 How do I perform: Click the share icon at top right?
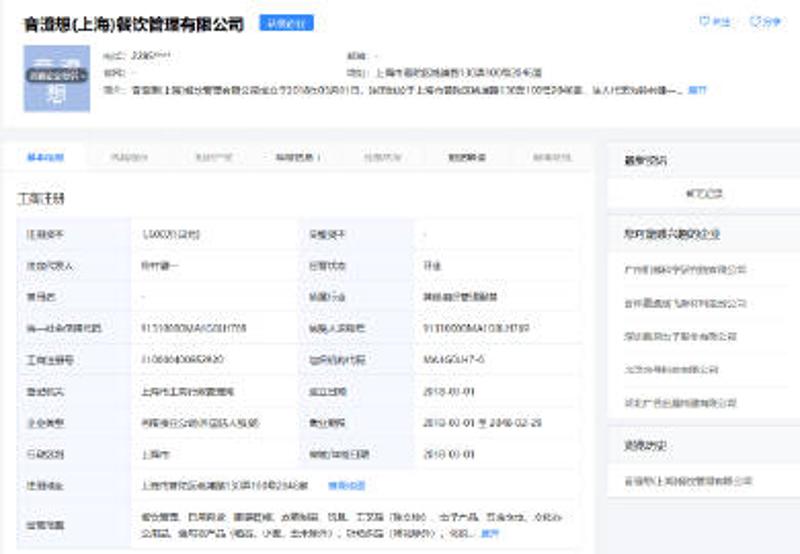tap(756, 22)
